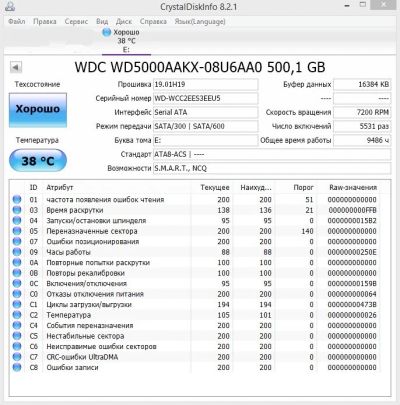The height and width of the screenshot is (405, 400).
Task: Click the ID column header
Action: tap(34, 188)
